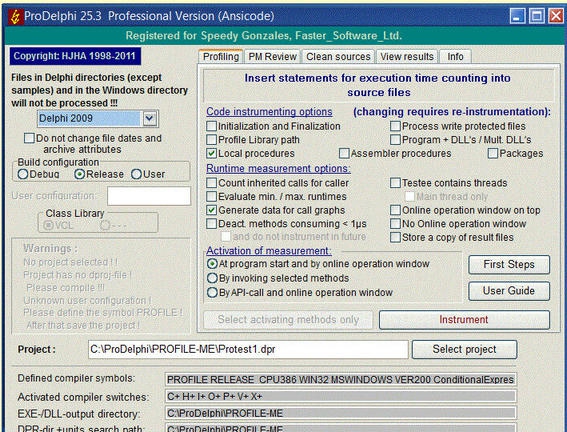
Task: Check Evaluate min. / max. runtimes
Action: (212, 196)
